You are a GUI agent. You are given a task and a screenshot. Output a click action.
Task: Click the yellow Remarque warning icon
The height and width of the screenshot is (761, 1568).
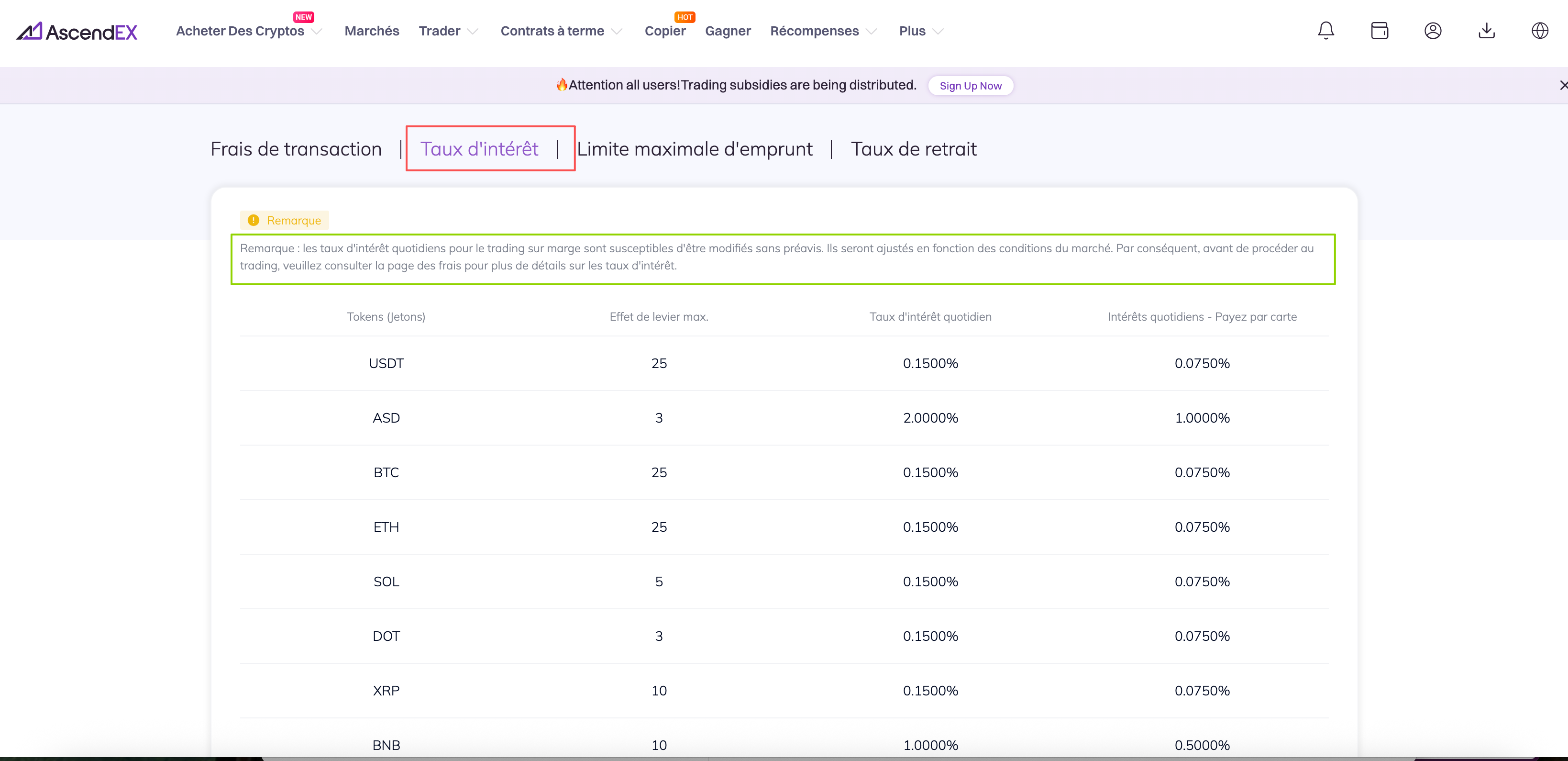[x=254, y=221]
